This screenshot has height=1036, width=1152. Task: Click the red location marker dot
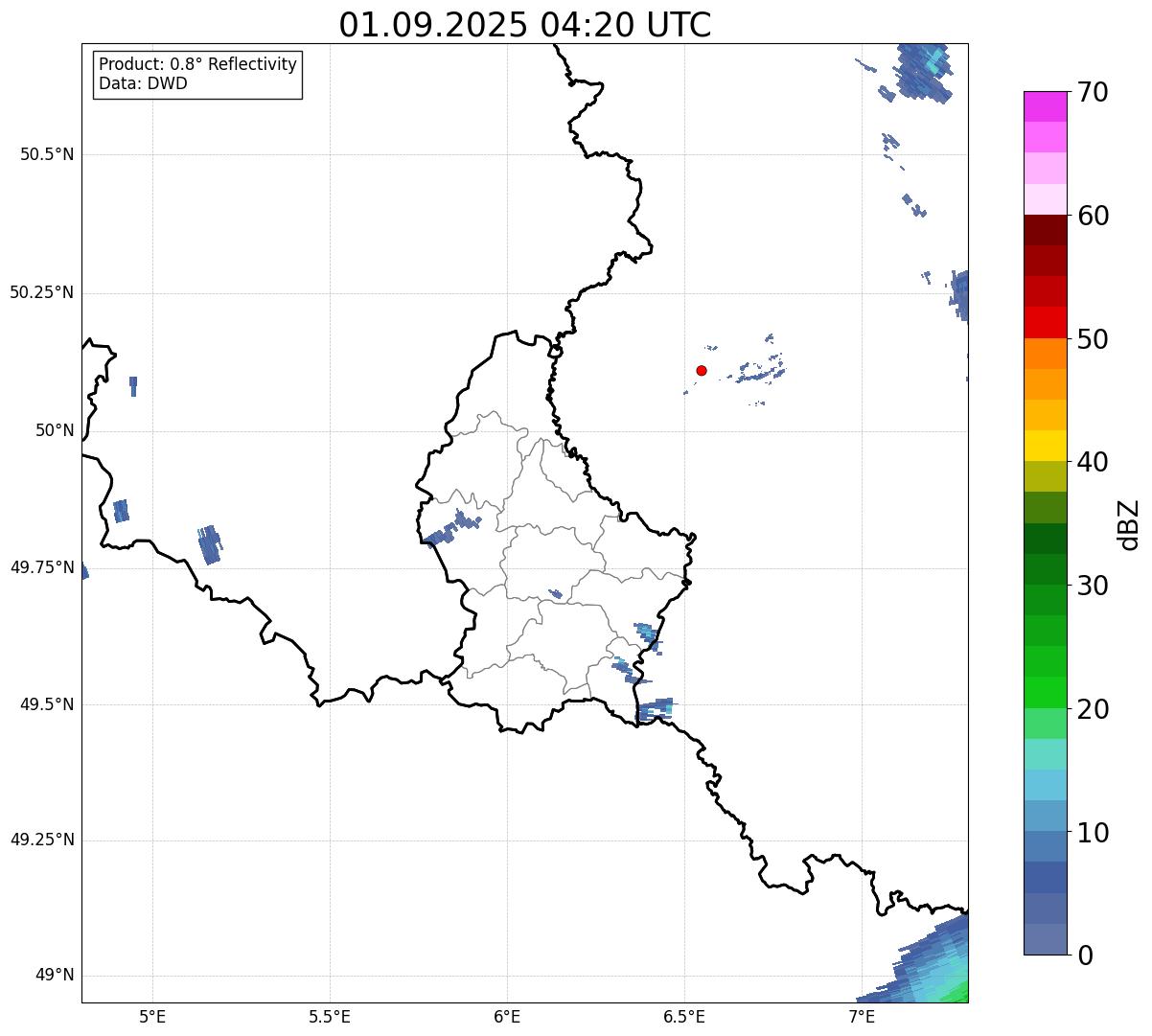tap(702, 370)
